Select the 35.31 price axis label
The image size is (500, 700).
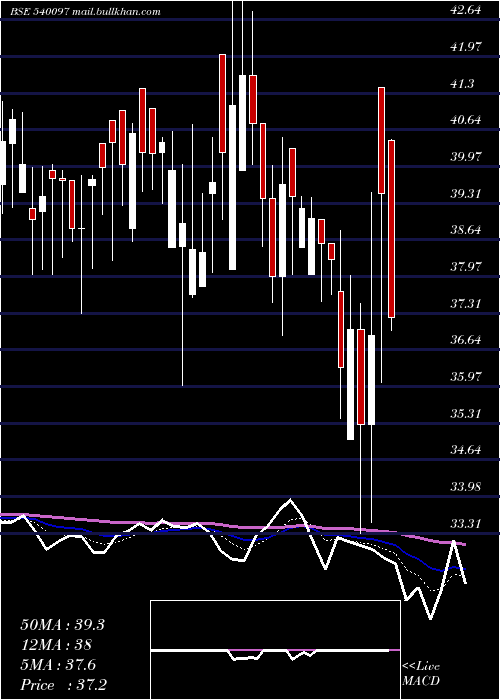point(466,414)
